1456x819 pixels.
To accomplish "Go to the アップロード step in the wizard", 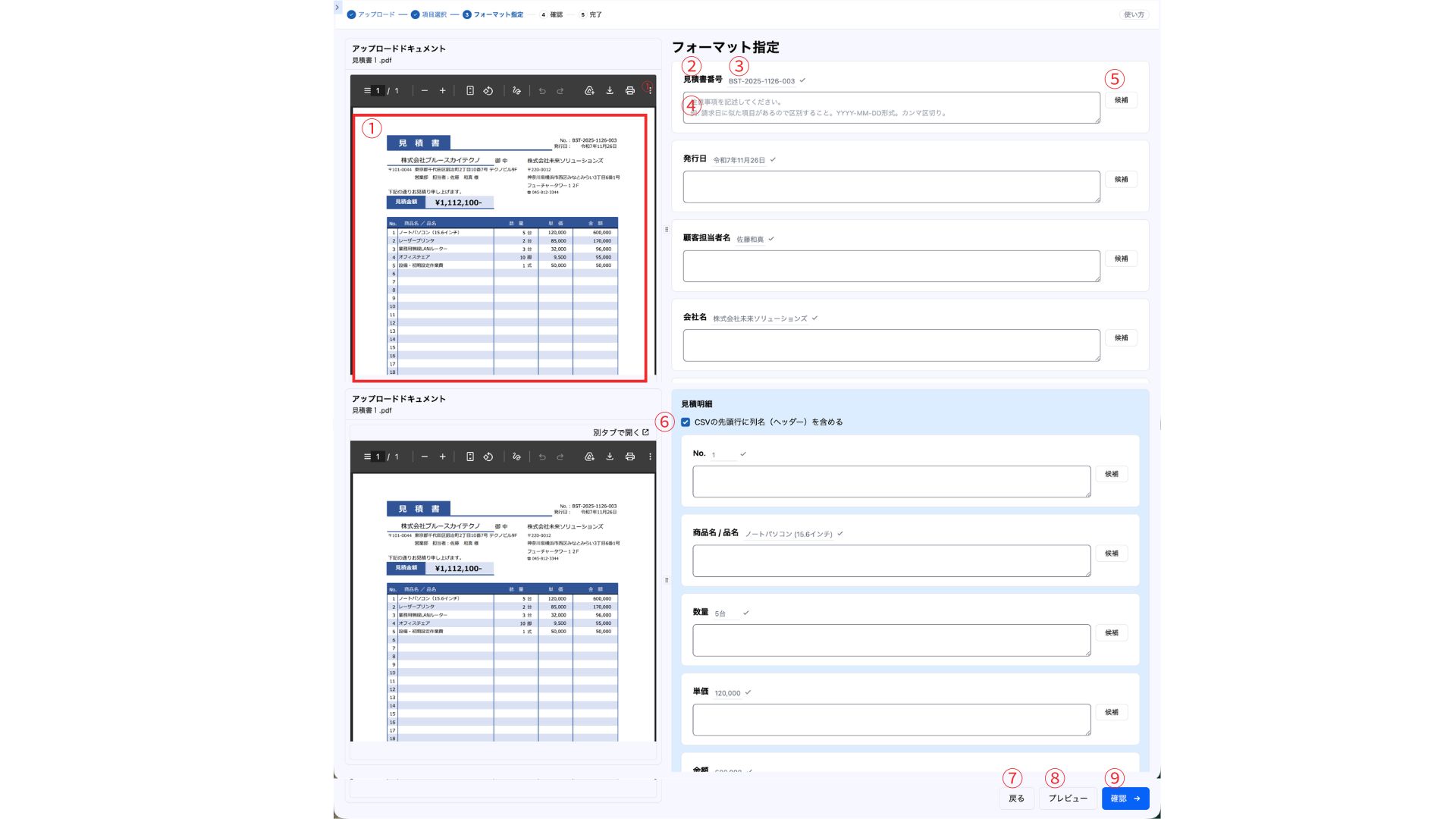I will coord(372,14).
